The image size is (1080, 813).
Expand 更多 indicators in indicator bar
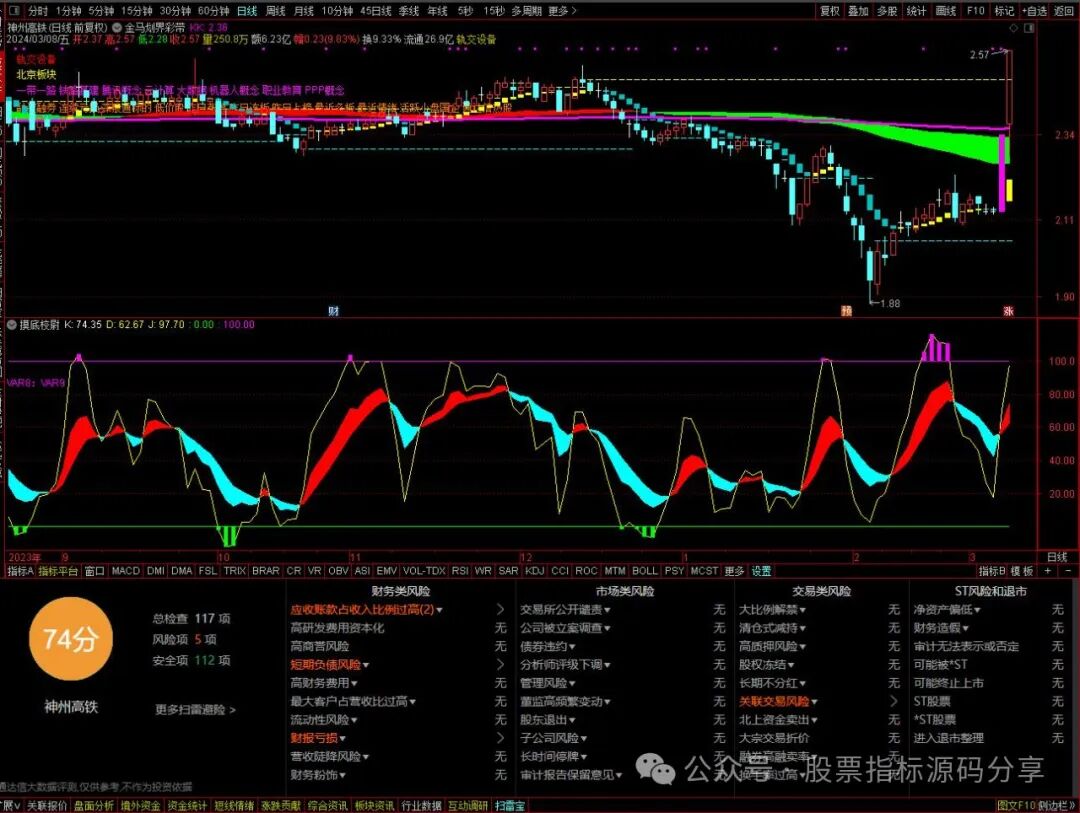coord(734,571)
